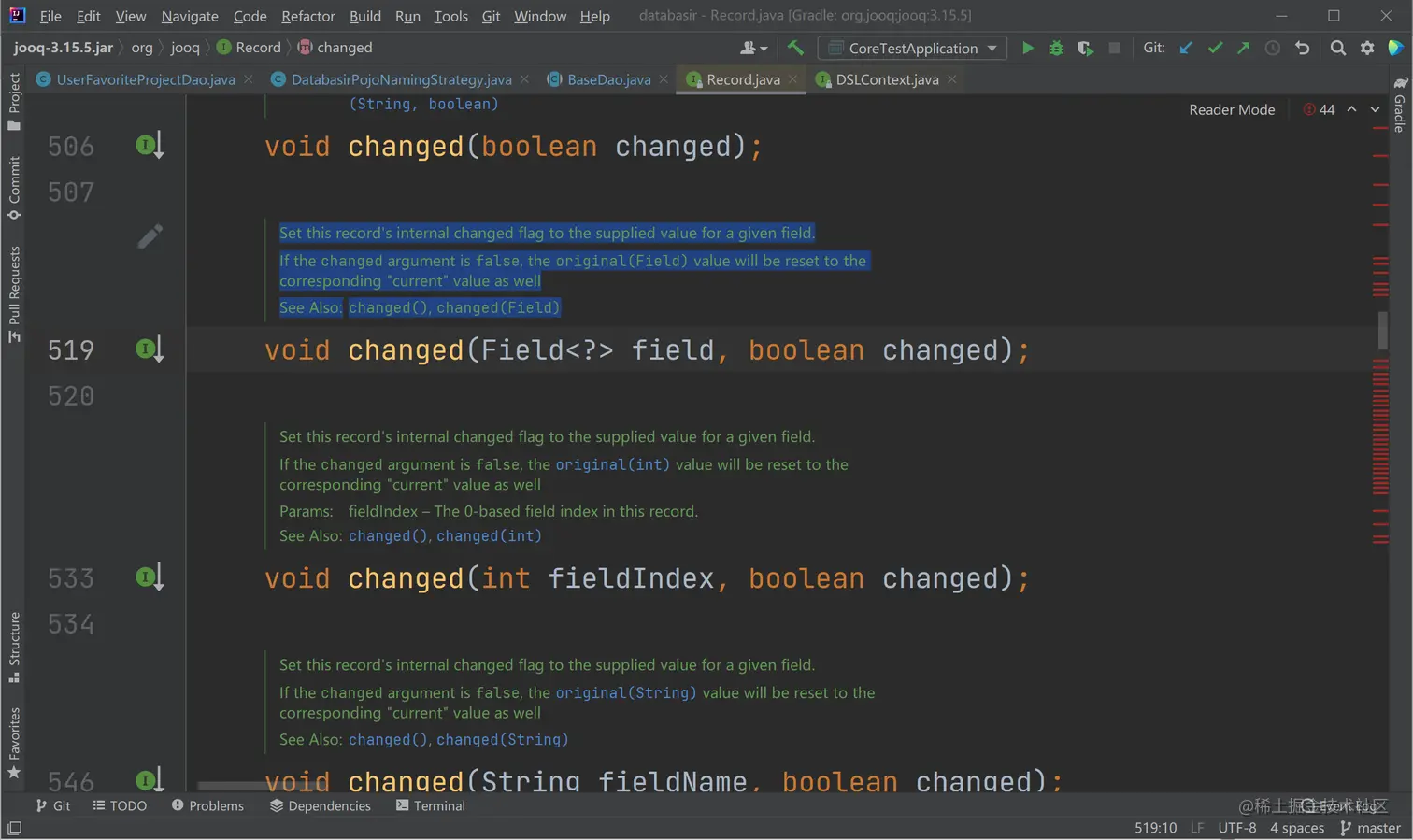Close the Record.java tab
The height and width of the screenshot is (840, 1413).
click(792, 79)
